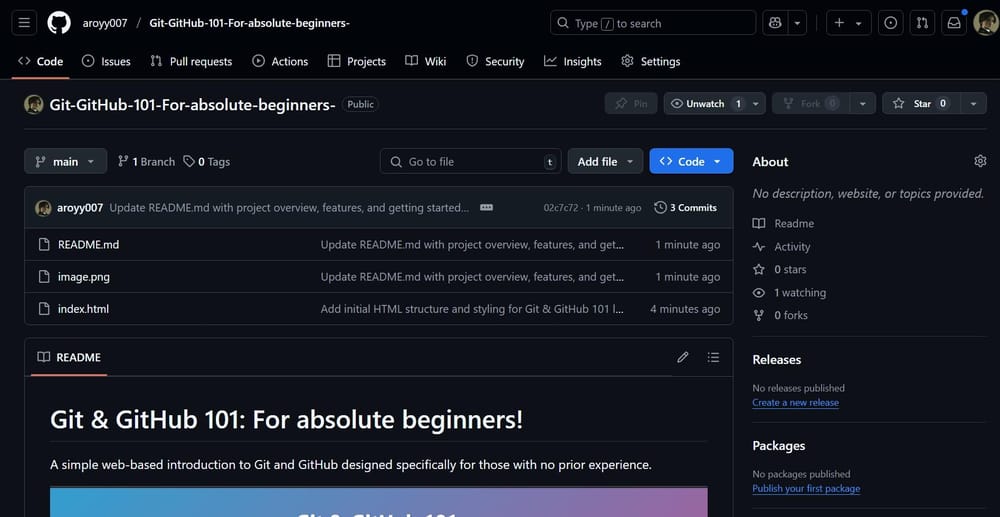
Task: Click the Fork button
Action: (x=810, y=103)
